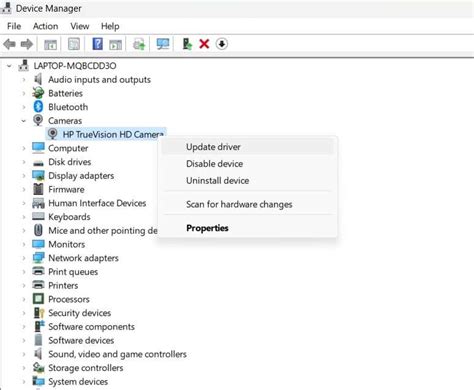Click the Security devices key icon
474x390 pixels.
point(39,312)
